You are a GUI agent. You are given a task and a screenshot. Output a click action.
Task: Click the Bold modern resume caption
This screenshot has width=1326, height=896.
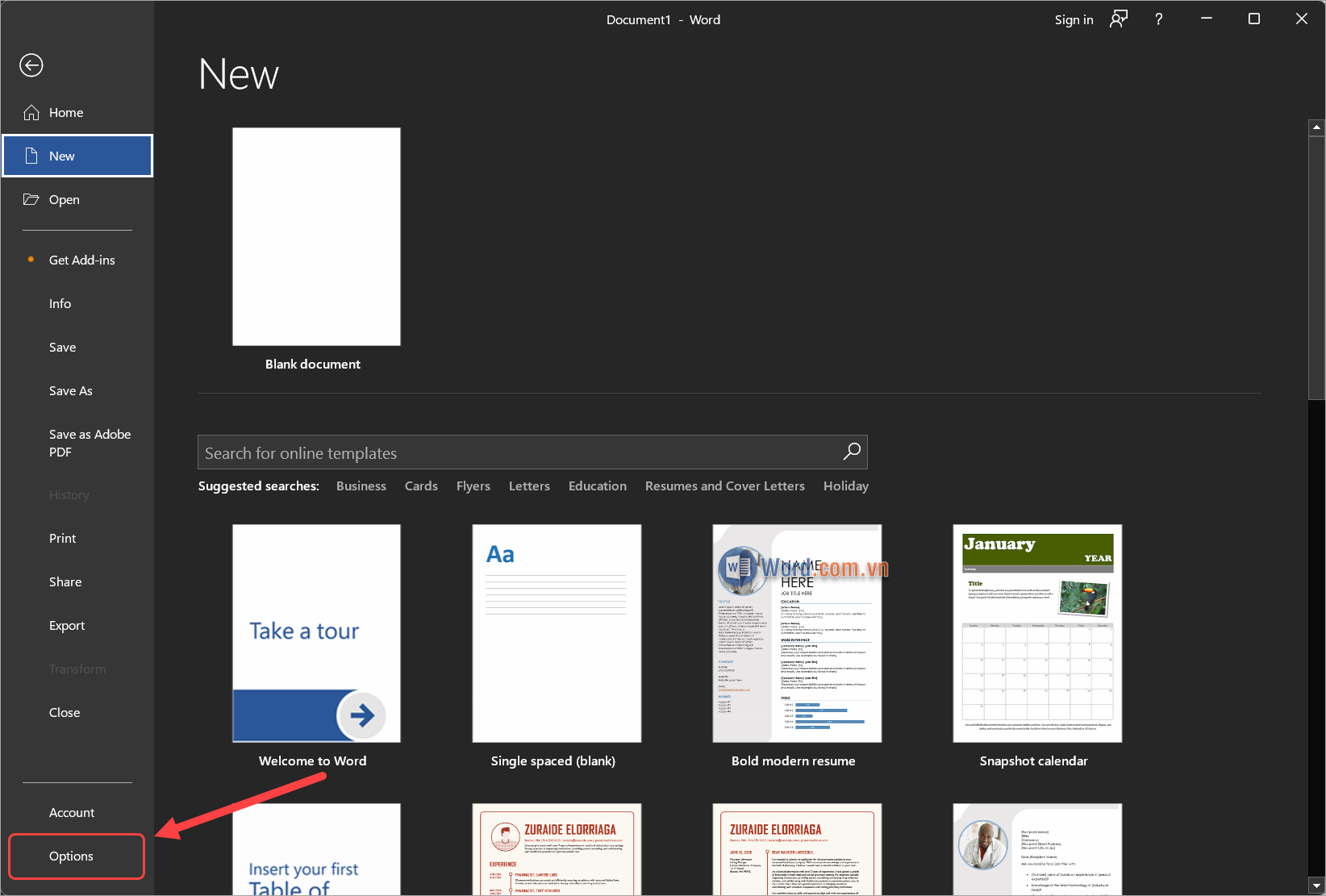(794, 761)
